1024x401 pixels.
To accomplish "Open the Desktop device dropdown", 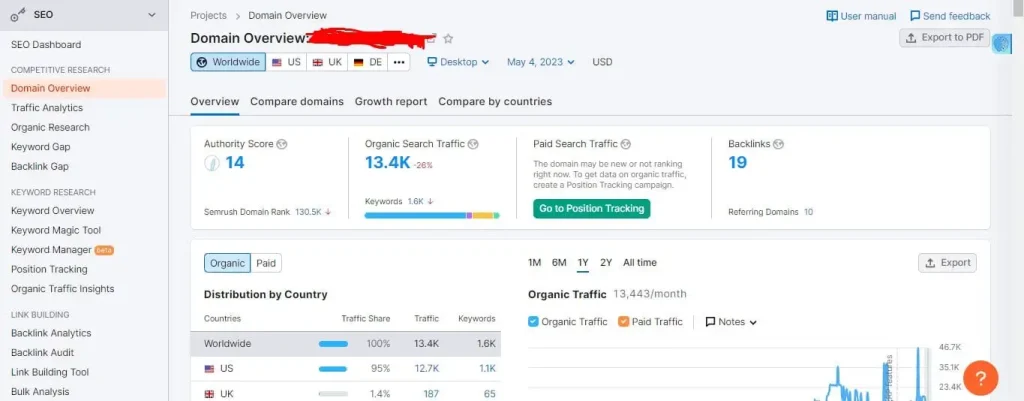I will [458, 62].
